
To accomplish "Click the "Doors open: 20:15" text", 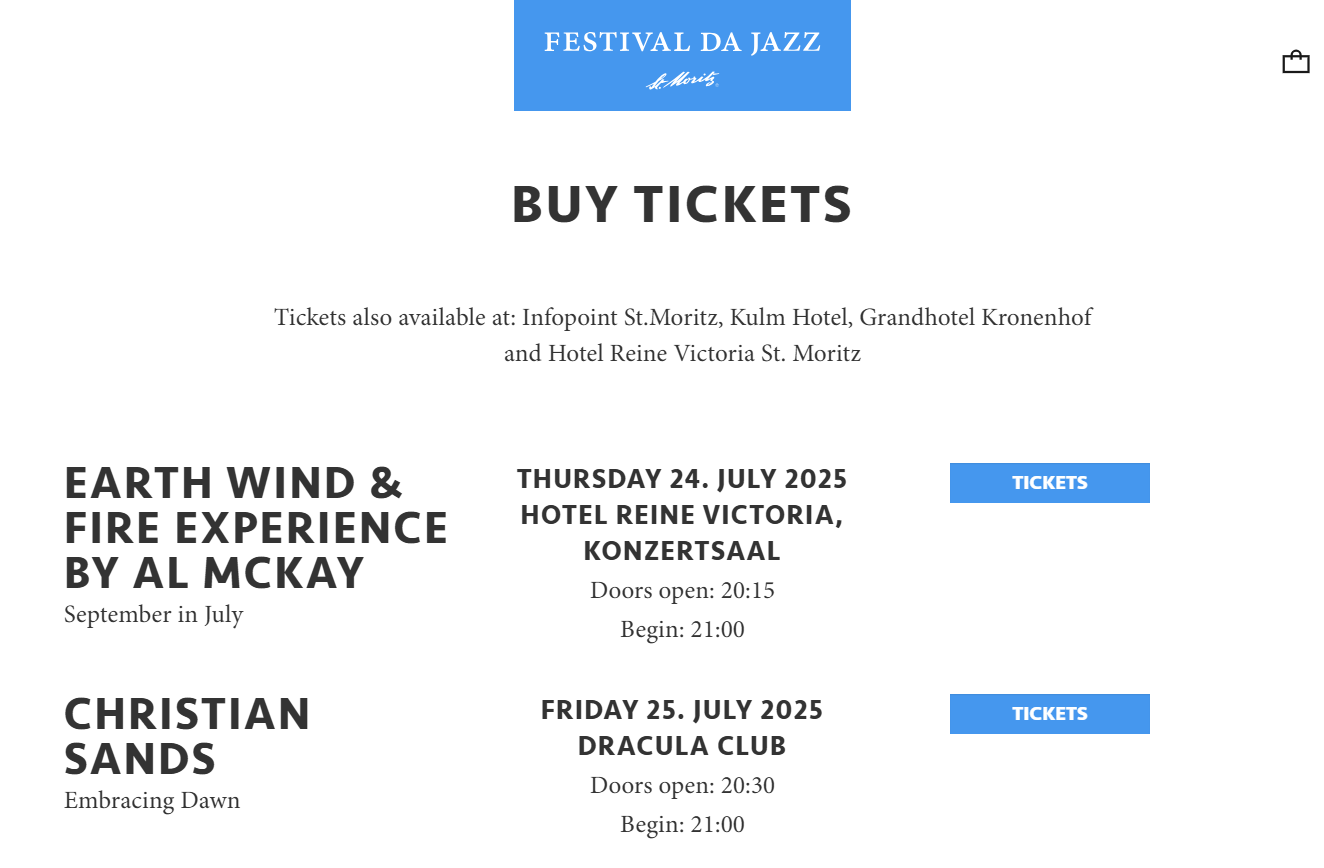I will [682, 590].
